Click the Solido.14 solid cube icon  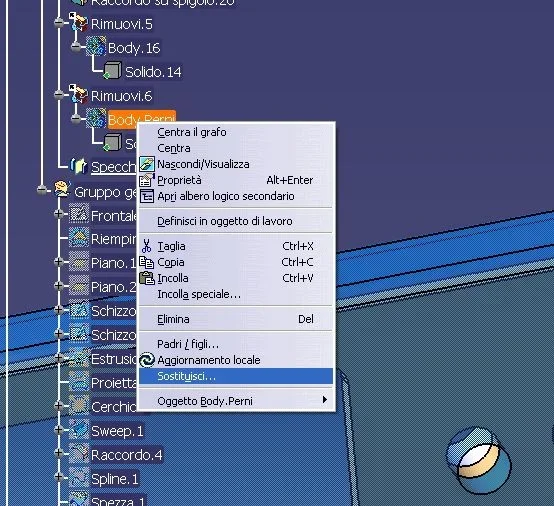click(112, 70)
